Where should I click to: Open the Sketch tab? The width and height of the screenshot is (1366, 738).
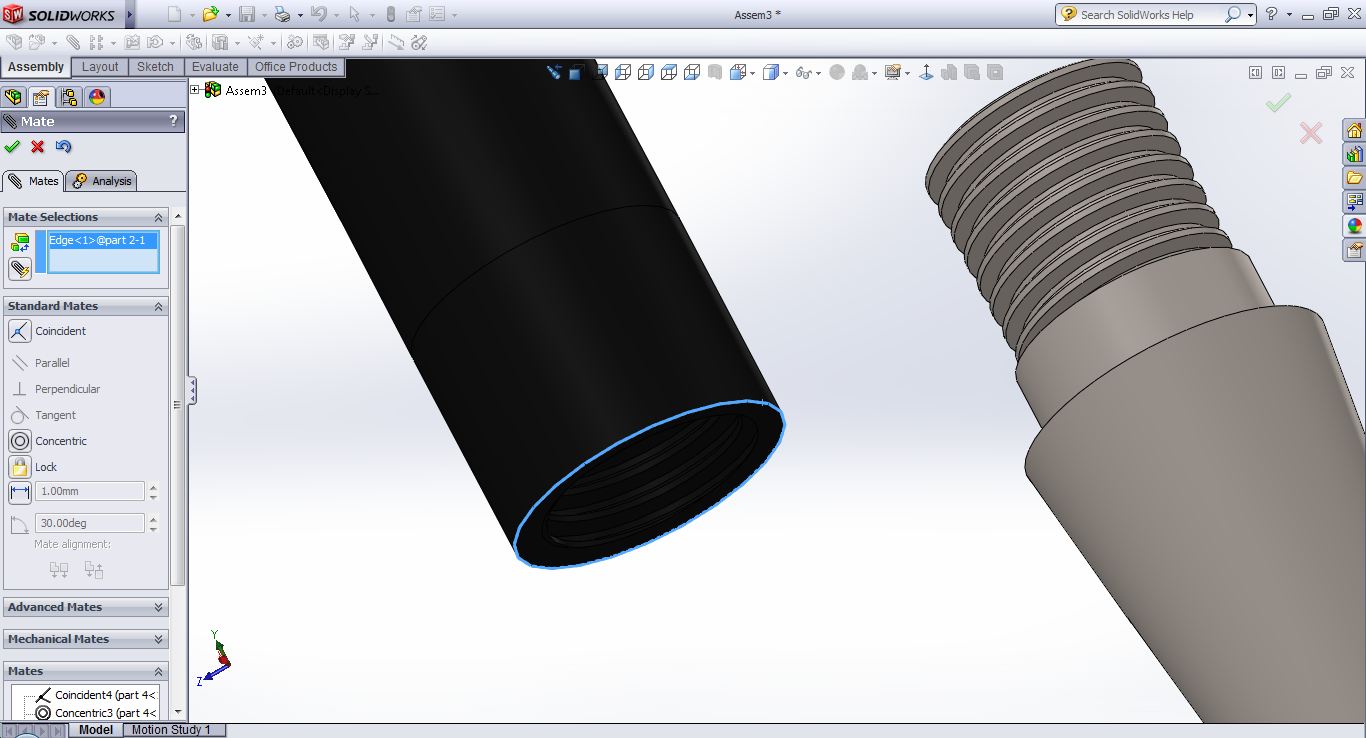point(155,67)
